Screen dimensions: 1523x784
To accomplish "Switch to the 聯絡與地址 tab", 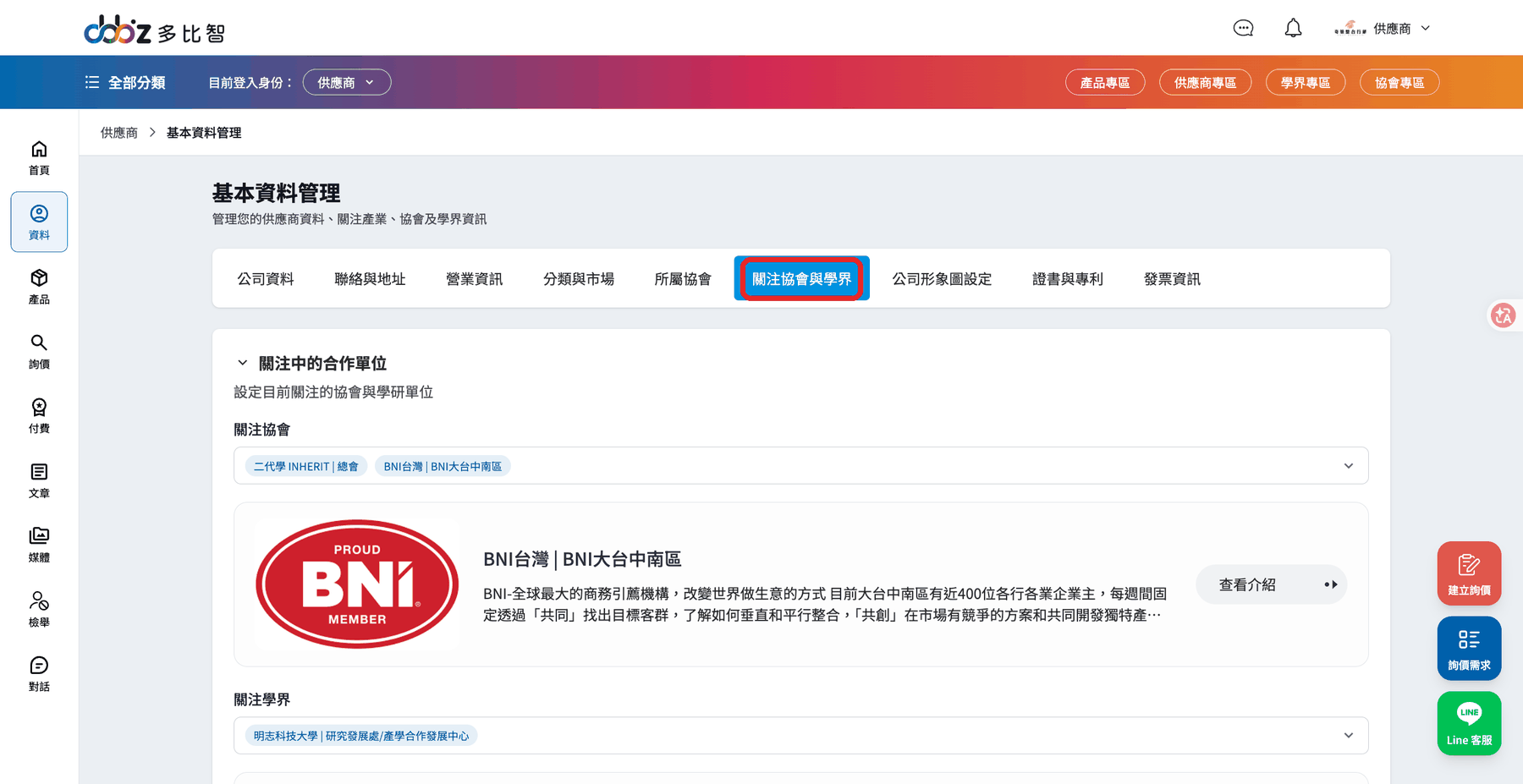I will 370,279.
